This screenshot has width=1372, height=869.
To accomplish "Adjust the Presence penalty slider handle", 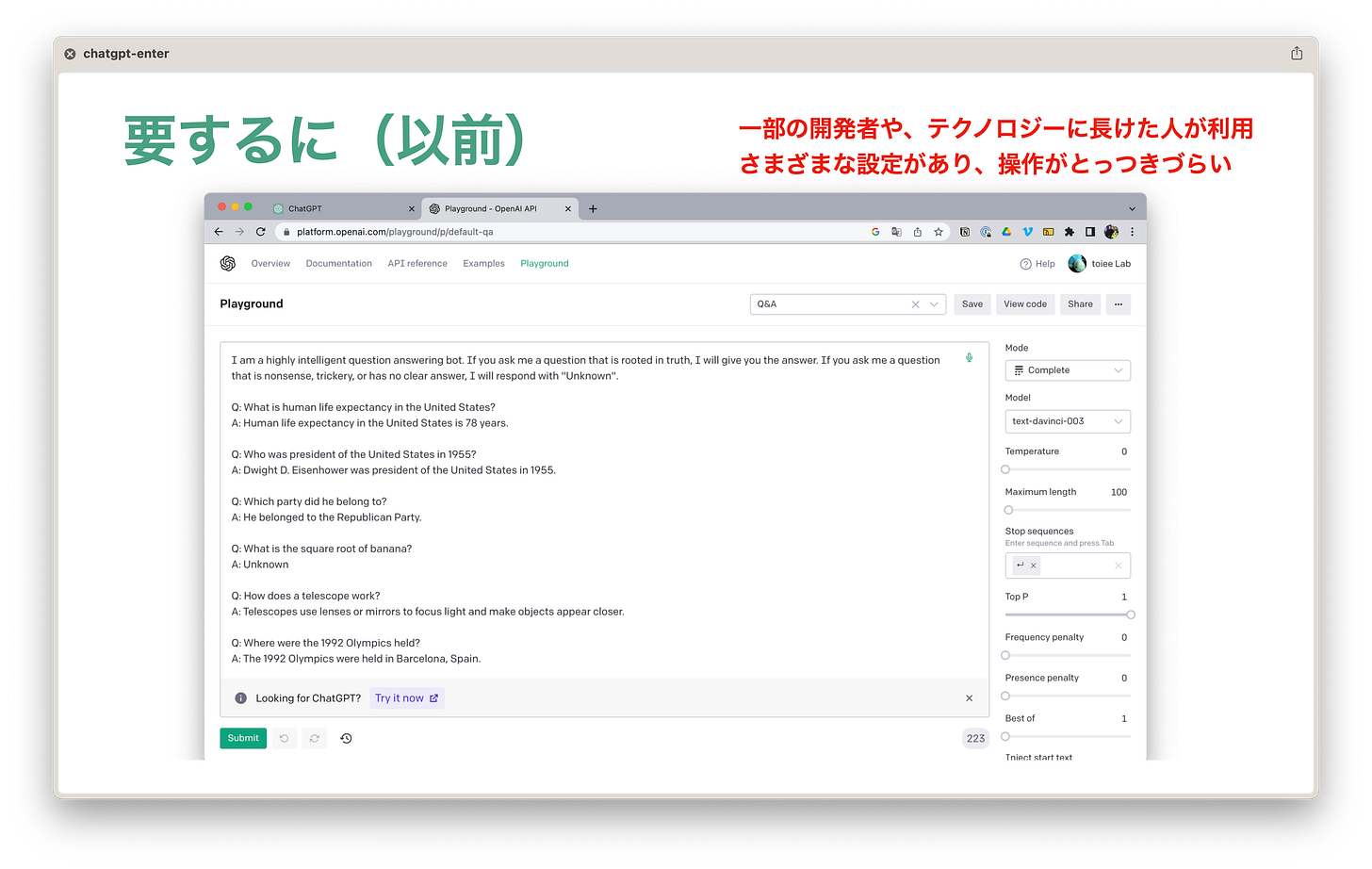I will pyautogui.click(x=1005, y=696).
